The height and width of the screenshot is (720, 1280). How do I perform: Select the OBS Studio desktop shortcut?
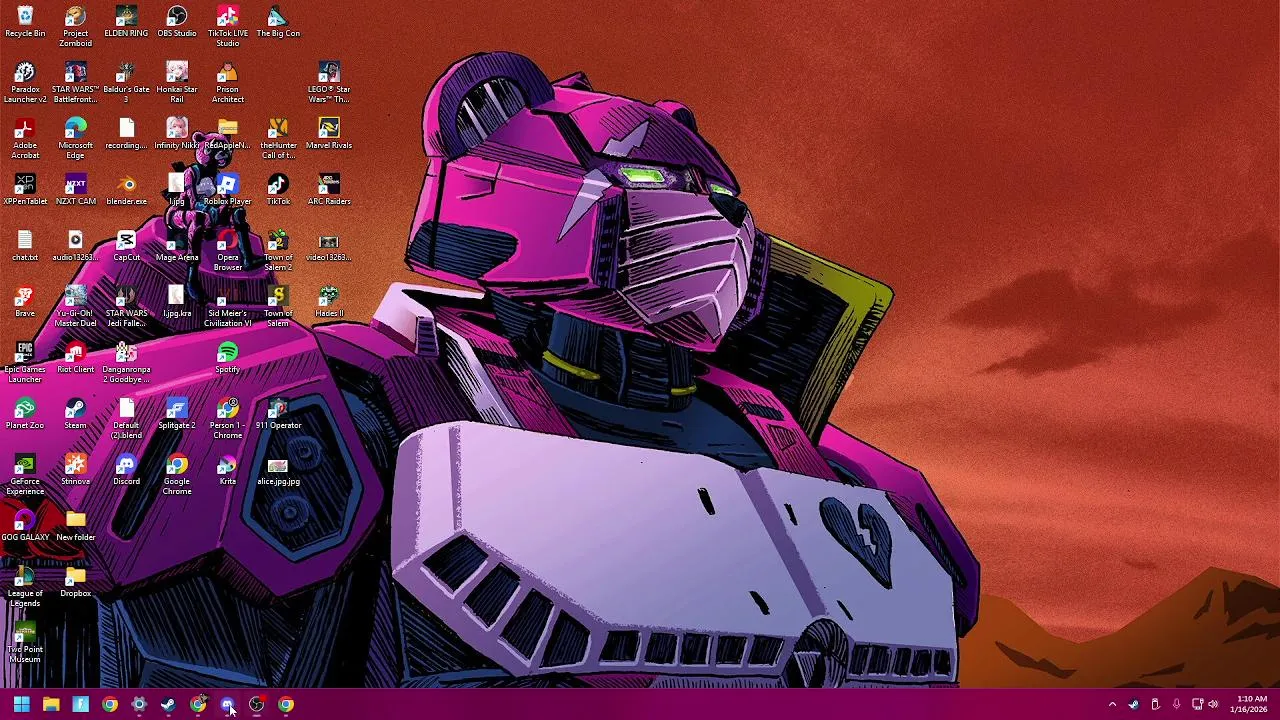click(177, 22)
